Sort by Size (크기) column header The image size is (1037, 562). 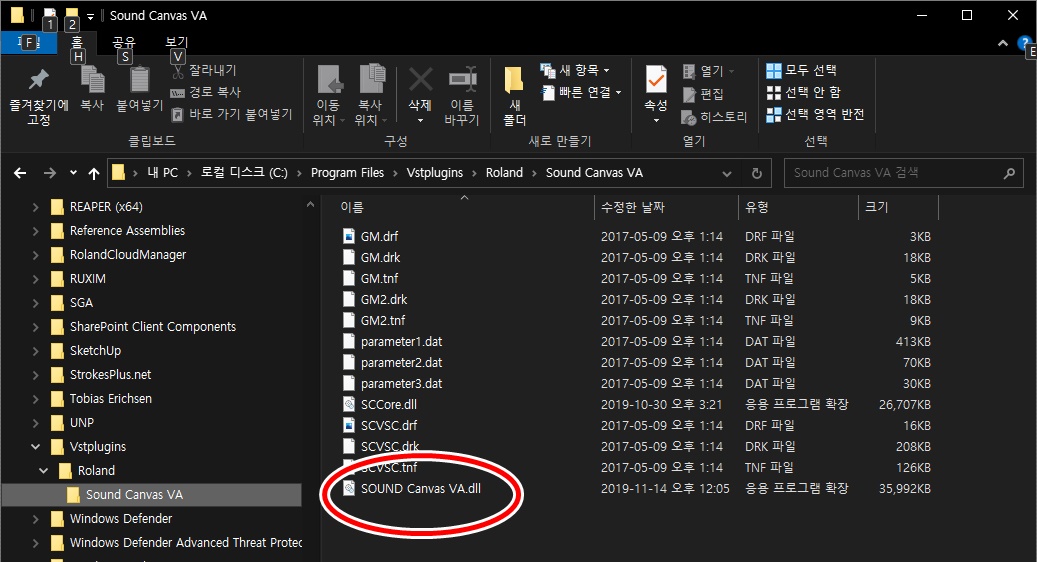(877, 208)
